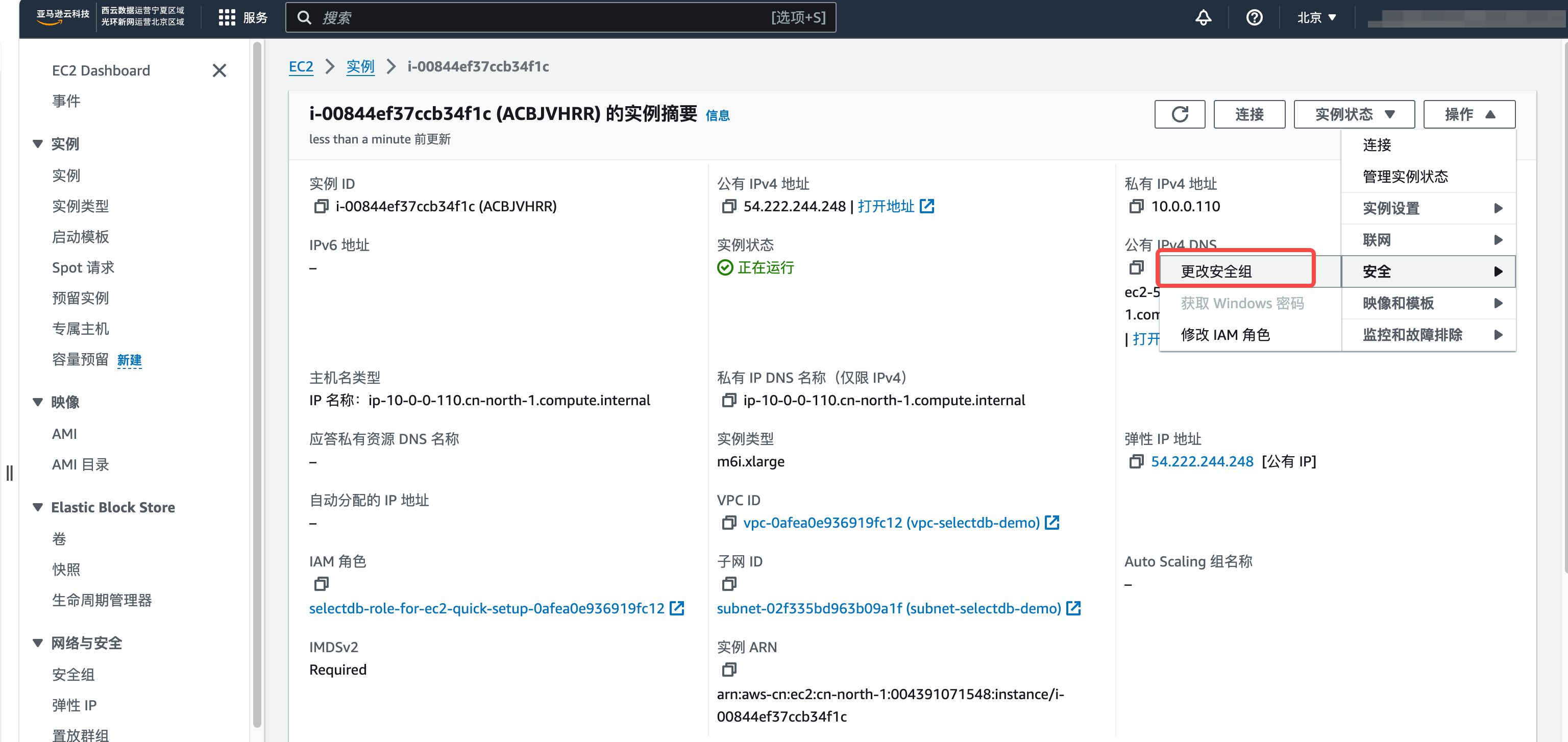Collapse the 实例 sidebar section

click(x=38, y=144)
